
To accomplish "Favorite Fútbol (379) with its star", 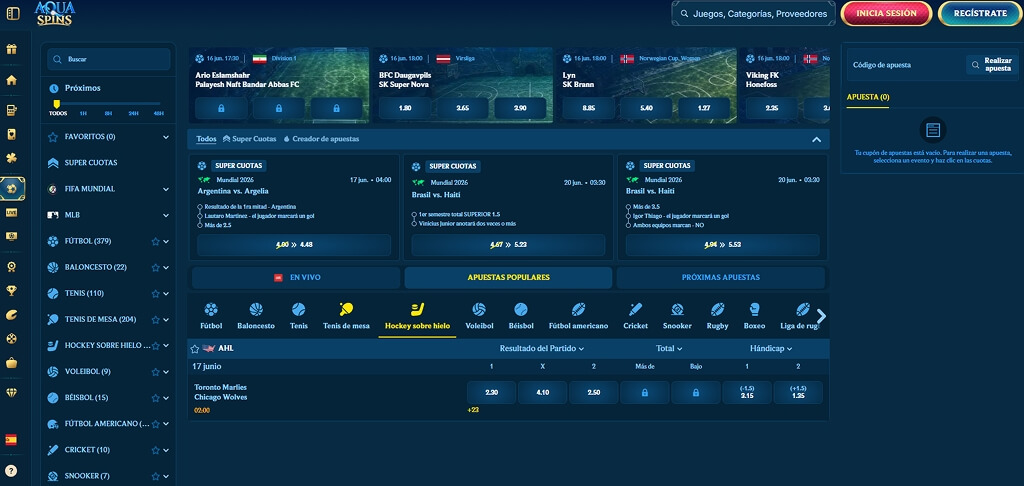I will [155, 241].
